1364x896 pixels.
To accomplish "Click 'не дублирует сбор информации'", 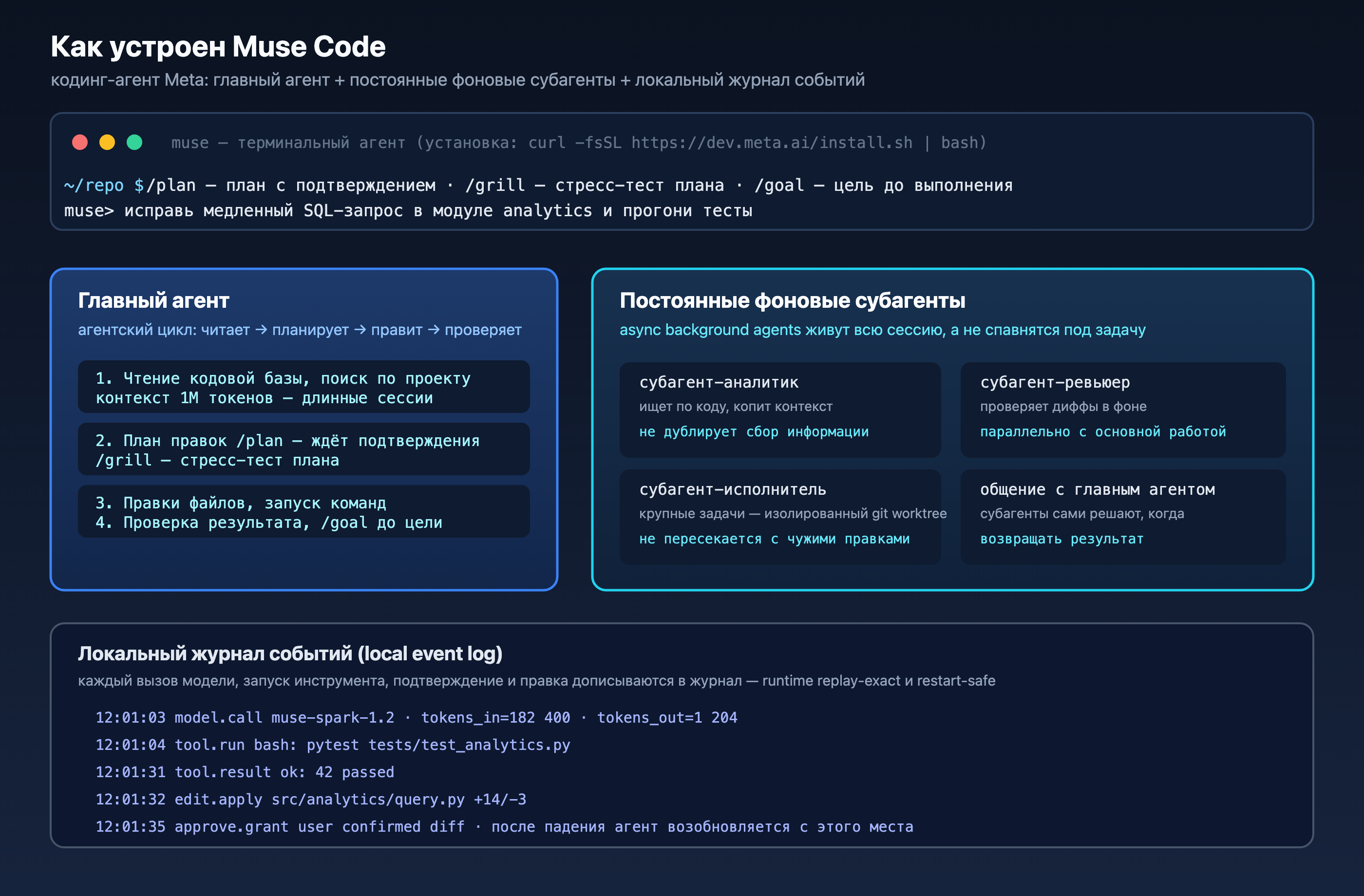I will click(x=754, y=431).
